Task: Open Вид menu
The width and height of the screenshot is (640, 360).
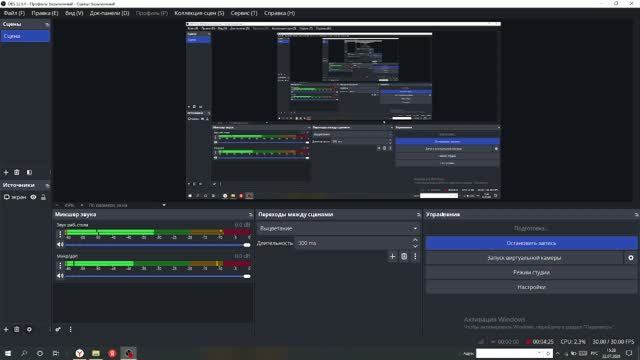Action: pos(74,13)
